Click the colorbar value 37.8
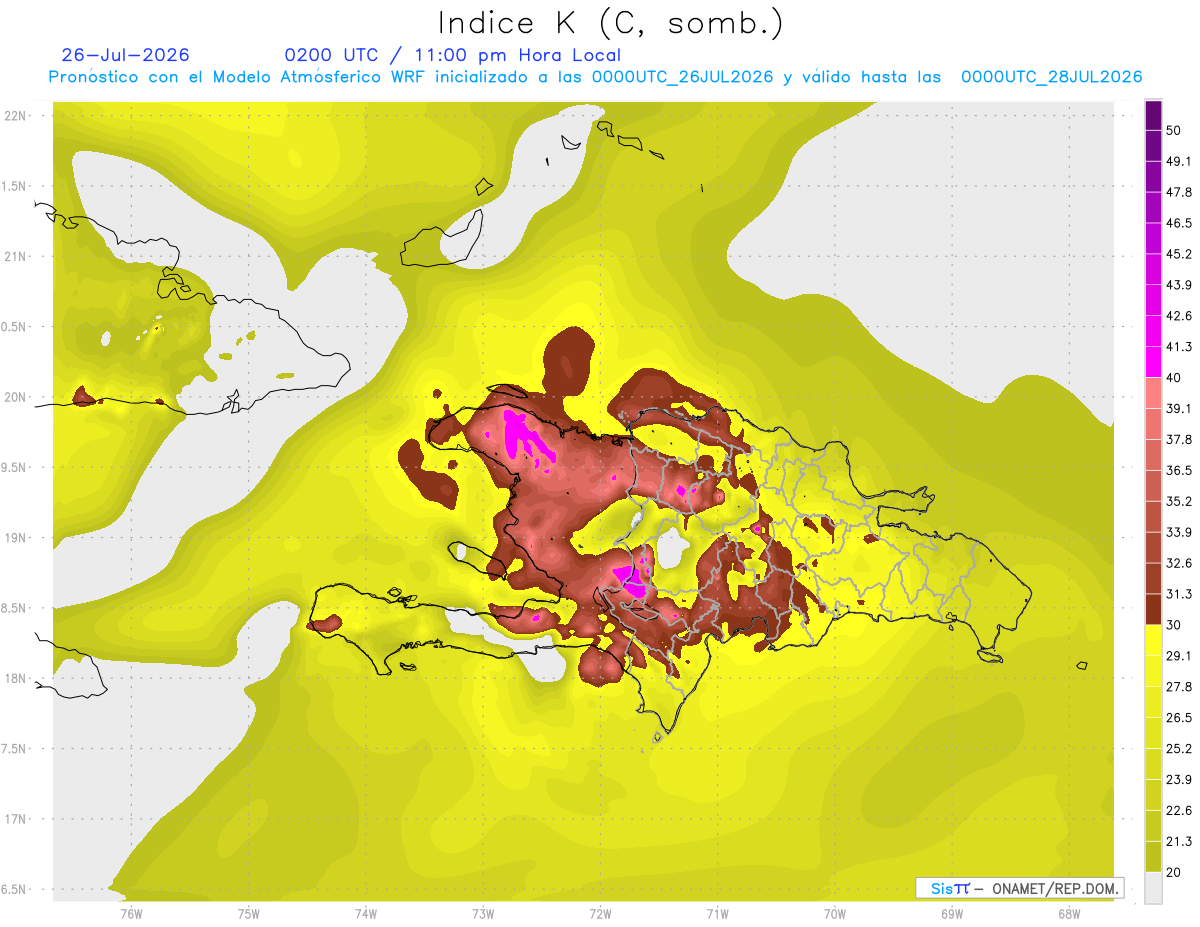Screen dimensions: 1200x927 pos(1179,439)
